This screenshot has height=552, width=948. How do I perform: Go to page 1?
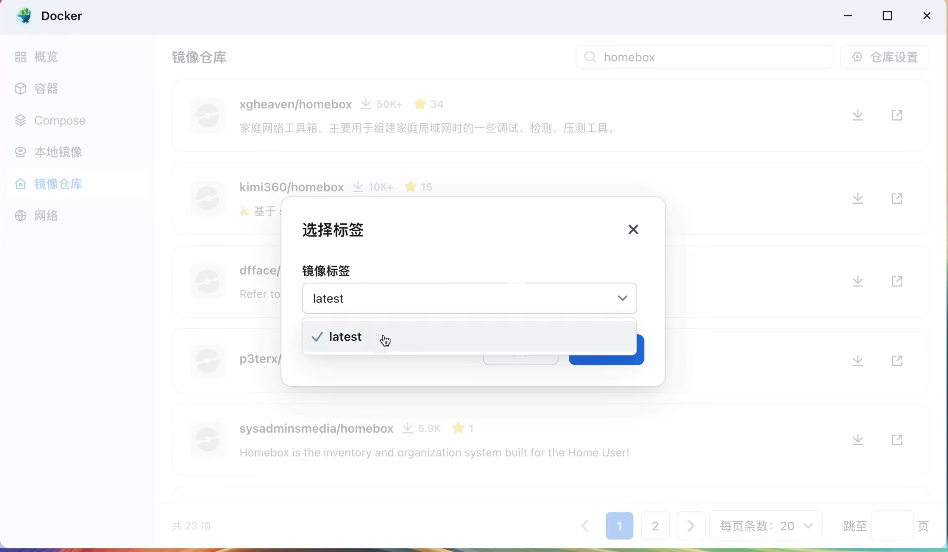(x=619, y=526)
